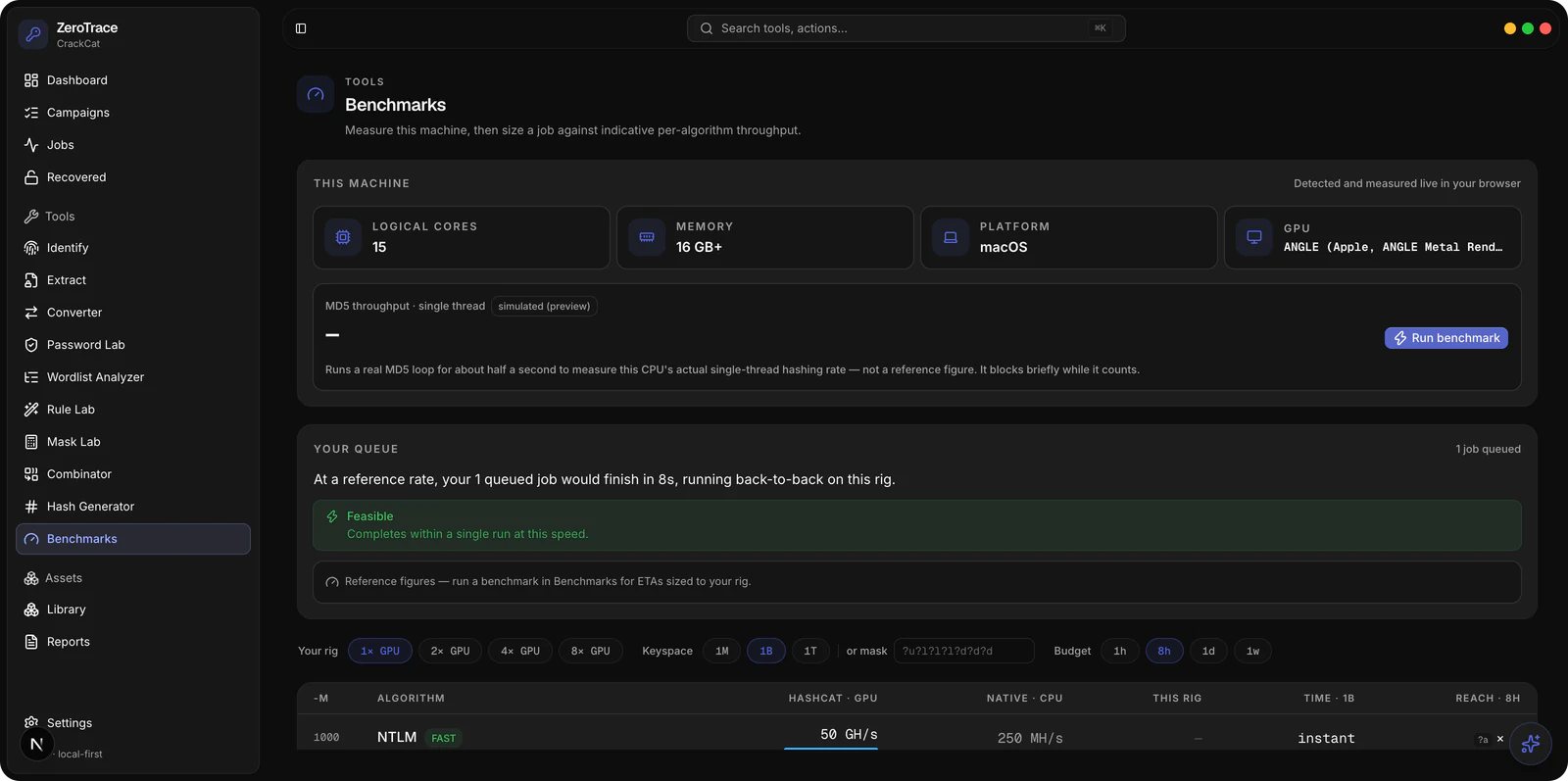
Task: Click the mask input field
Action: (963, 651)
